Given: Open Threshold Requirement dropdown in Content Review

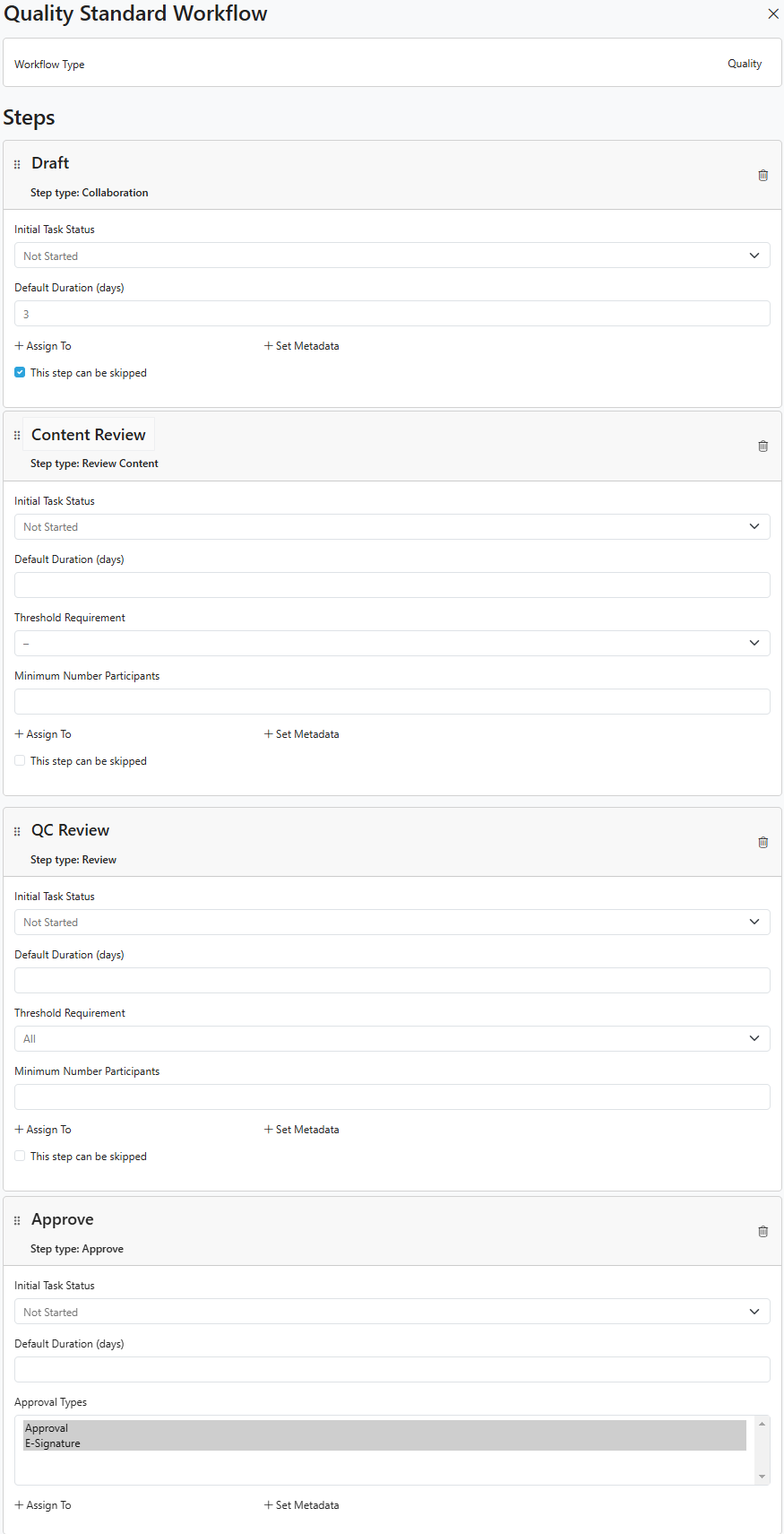Looking at the screenshot, I should [x=392, y=642].
